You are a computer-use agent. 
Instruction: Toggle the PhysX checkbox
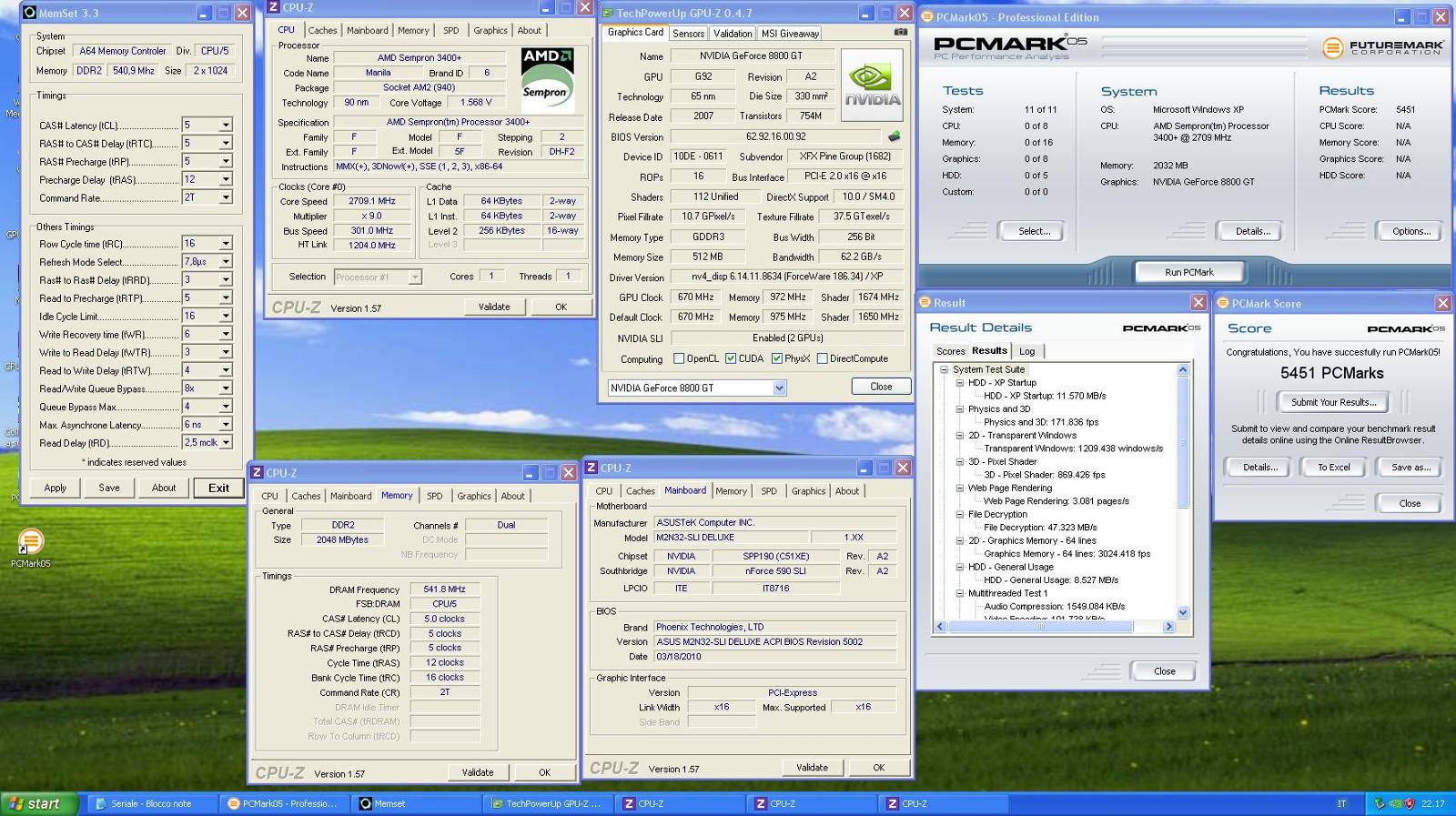[776, 358]
